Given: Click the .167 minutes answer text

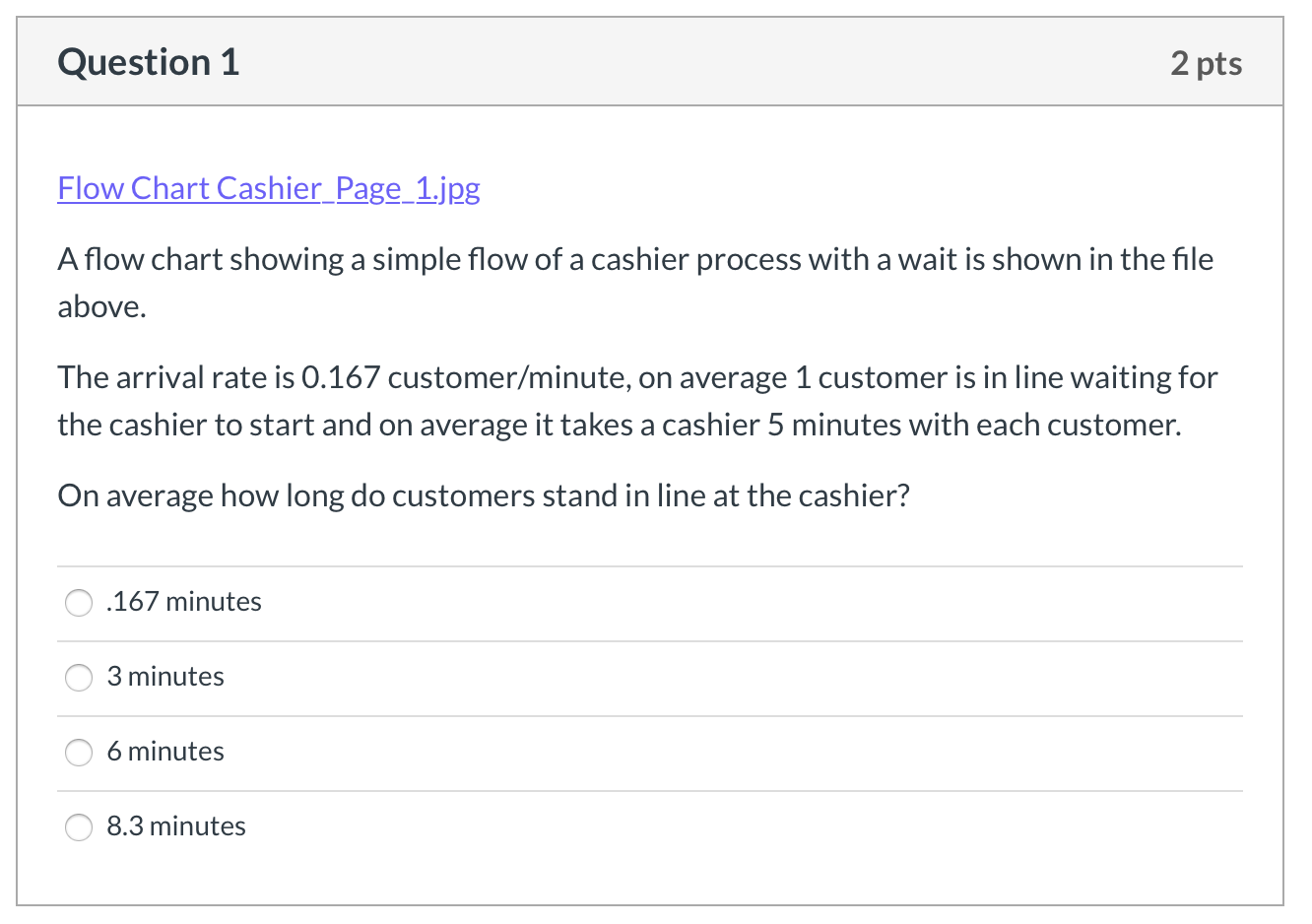Looking at the screenshot, I should point(183,602).
